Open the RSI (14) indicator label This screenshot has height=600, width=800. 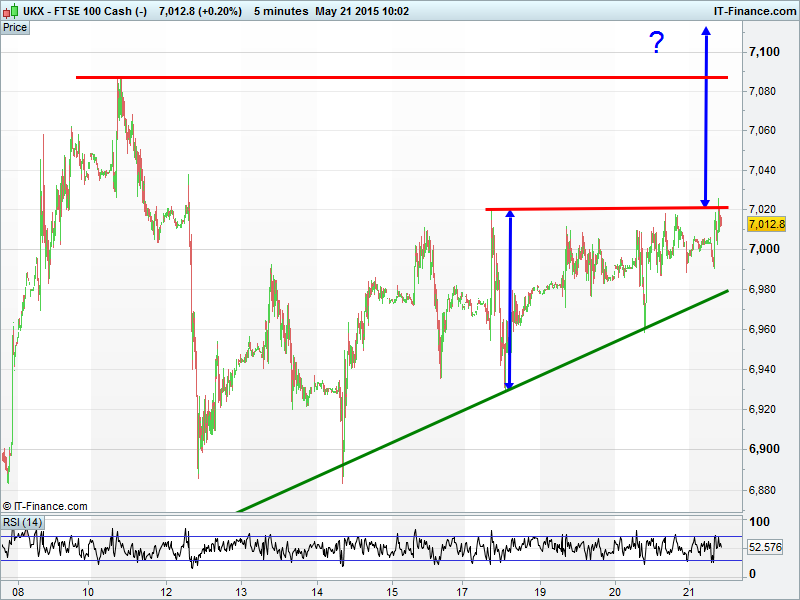pyautogui.click(x=23, y=522)
